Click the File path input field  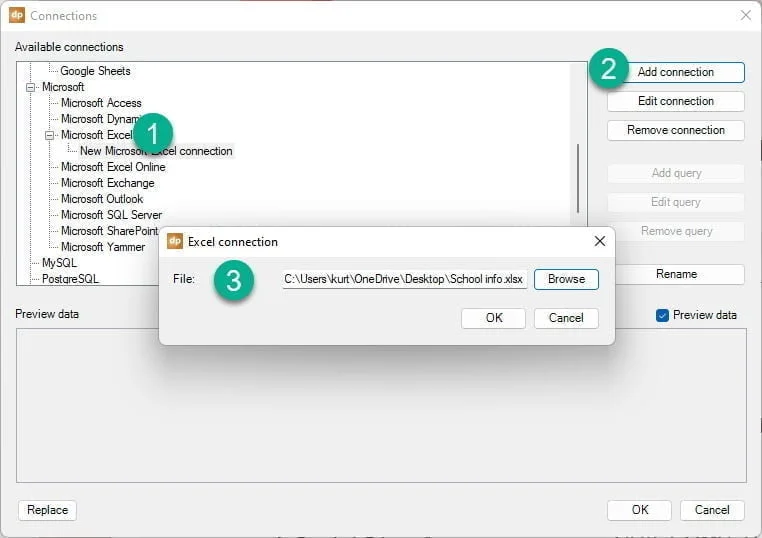pyautogui.click(x=404, y=279)
